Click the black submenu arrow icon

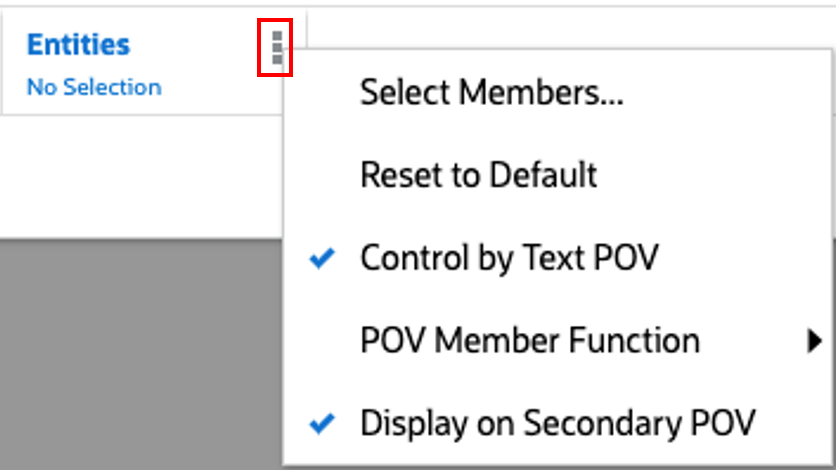[814, 342]
